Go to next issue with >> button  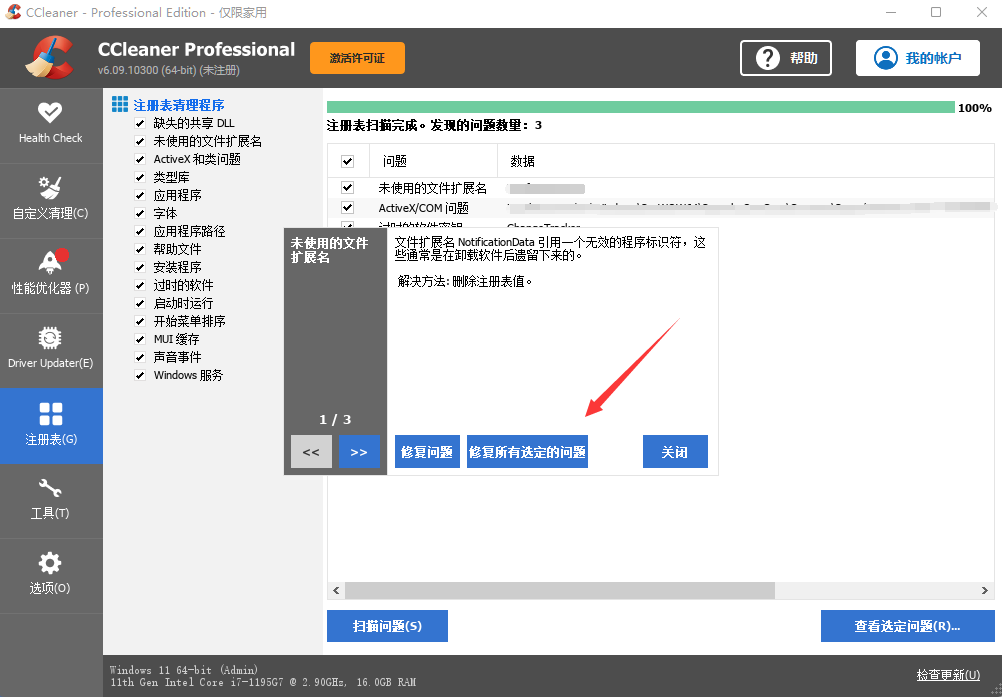(359, 452)
